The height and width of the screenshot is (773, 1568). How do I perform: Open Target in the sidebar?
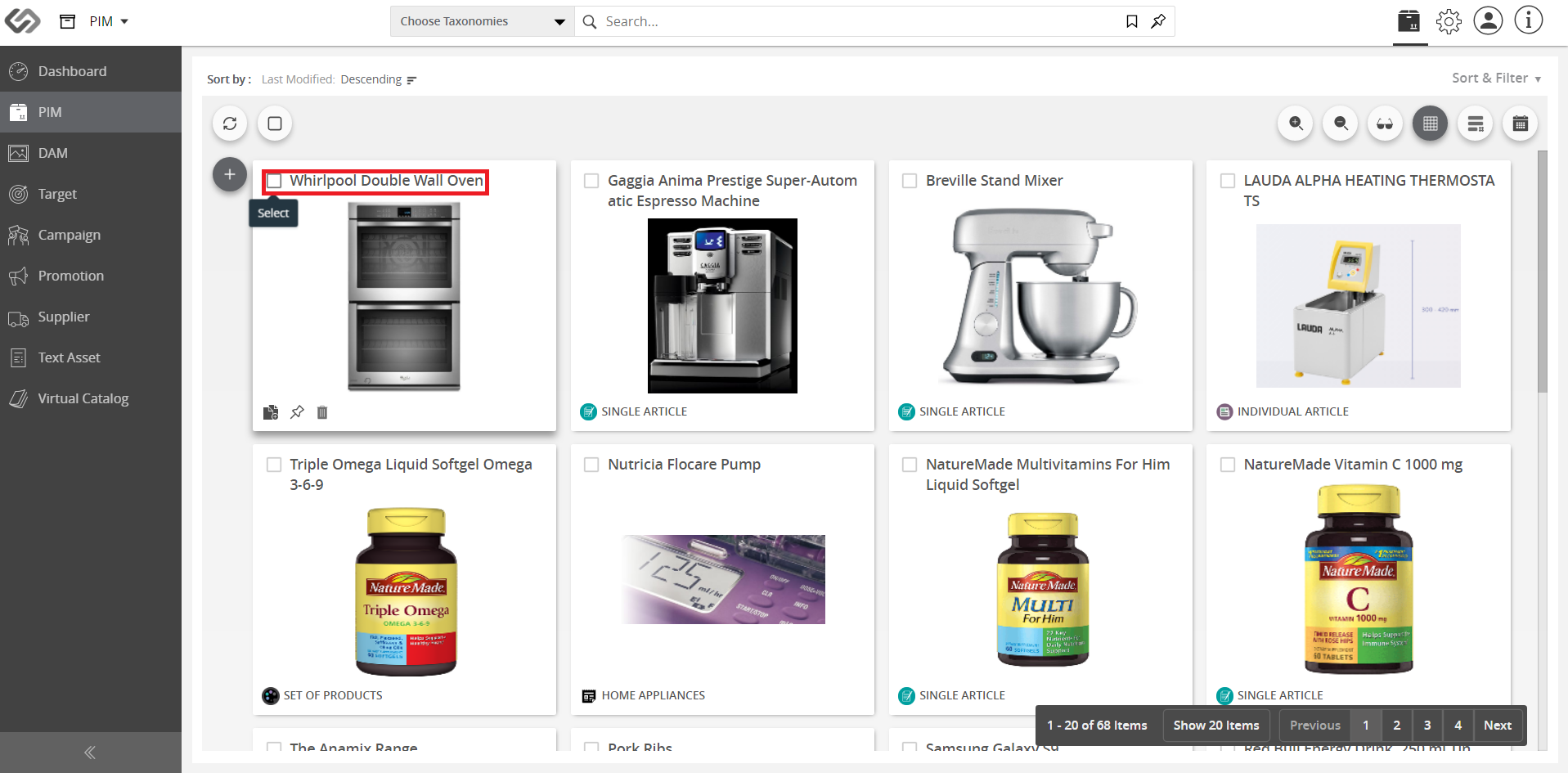pyautogui.click(x=91, y=194)
